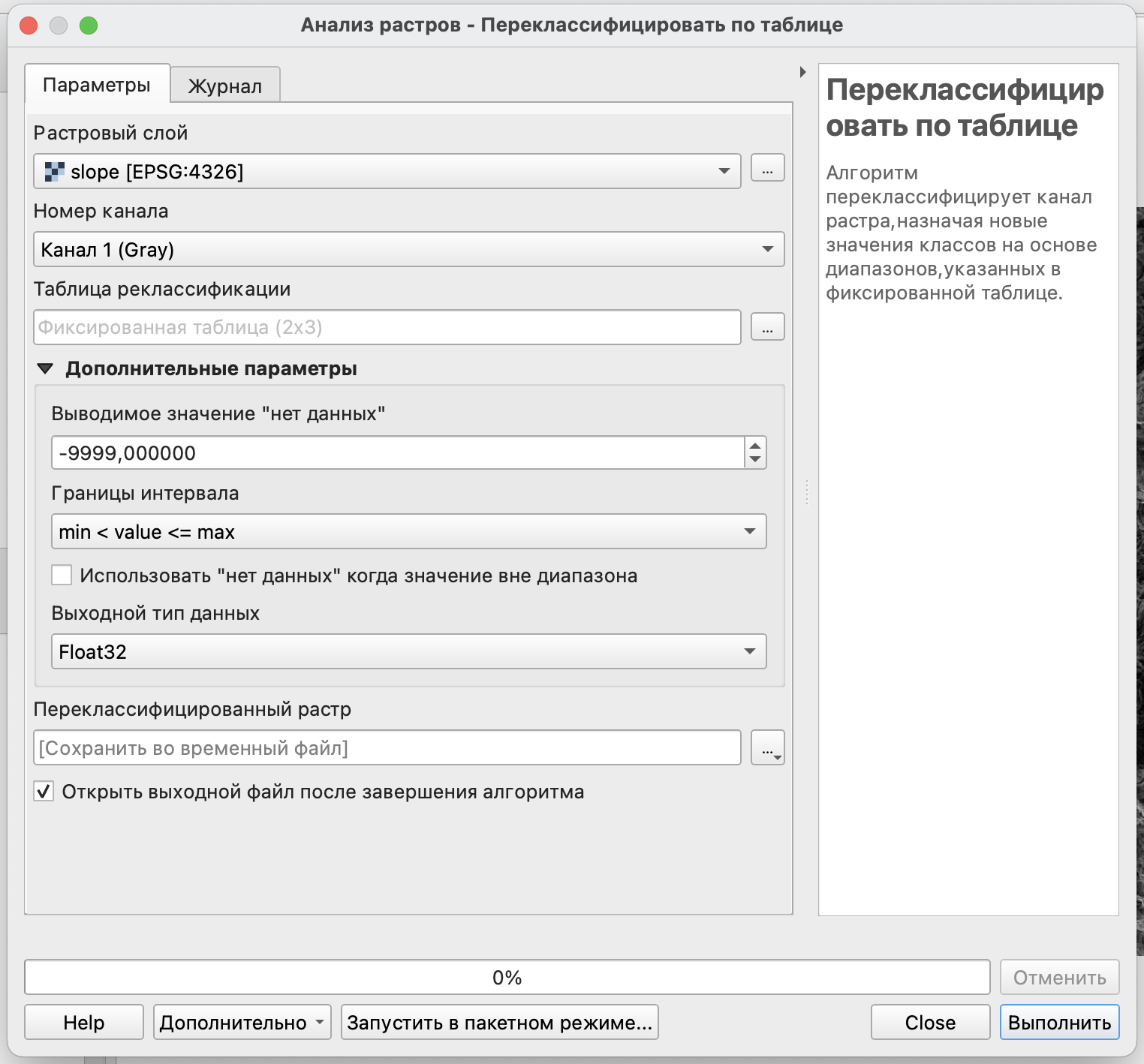Open the Канал 1 (Gray) band dropdown
This screenshot has width=1144, height=1064.
coord(408,249)
